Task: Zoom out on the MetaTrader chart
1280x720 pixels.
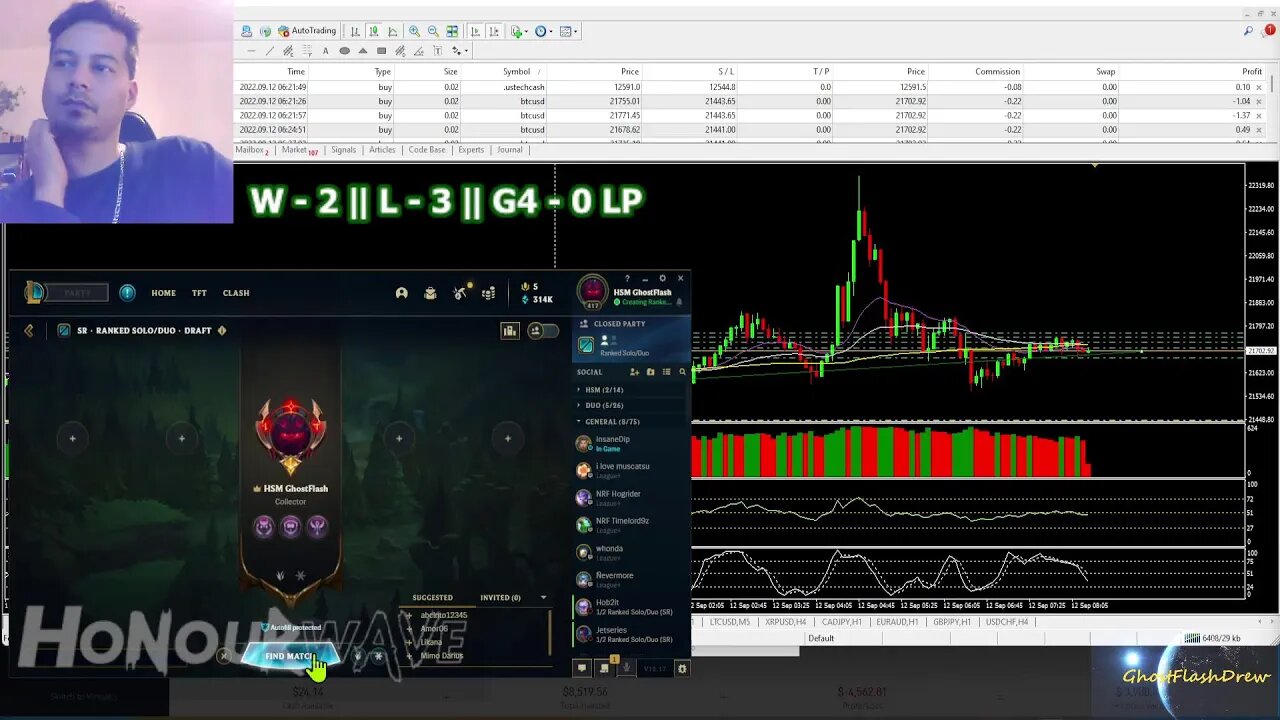Action: point(433,31)
